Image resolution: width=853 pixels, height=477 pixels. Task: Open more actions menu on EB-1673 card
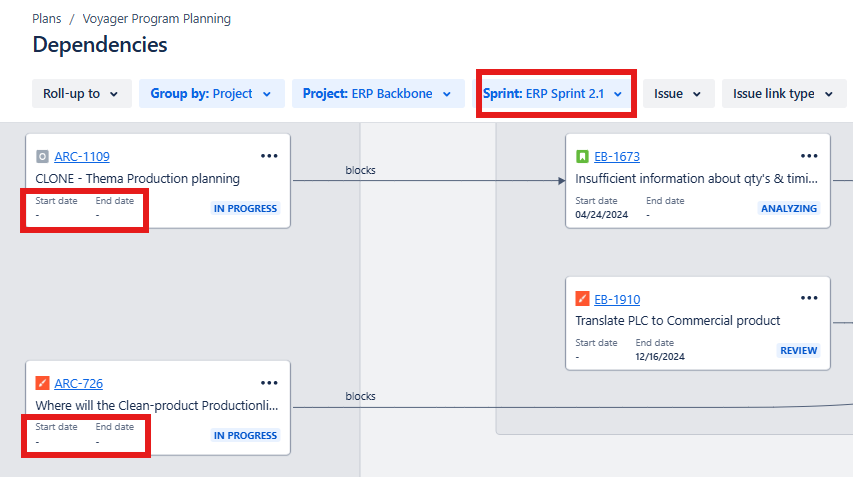tap(809, 156)
